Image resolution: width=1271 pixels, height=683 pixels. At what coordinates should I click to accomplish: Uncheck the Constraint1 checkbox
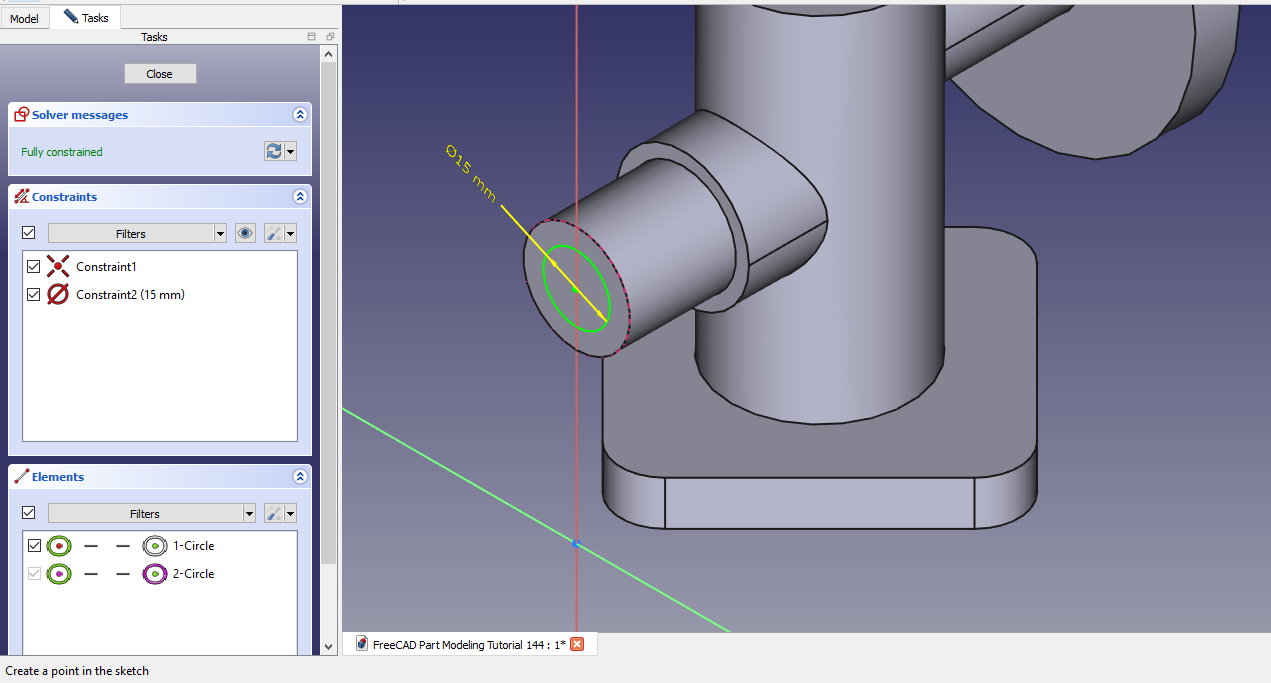[x=34, y=267]
